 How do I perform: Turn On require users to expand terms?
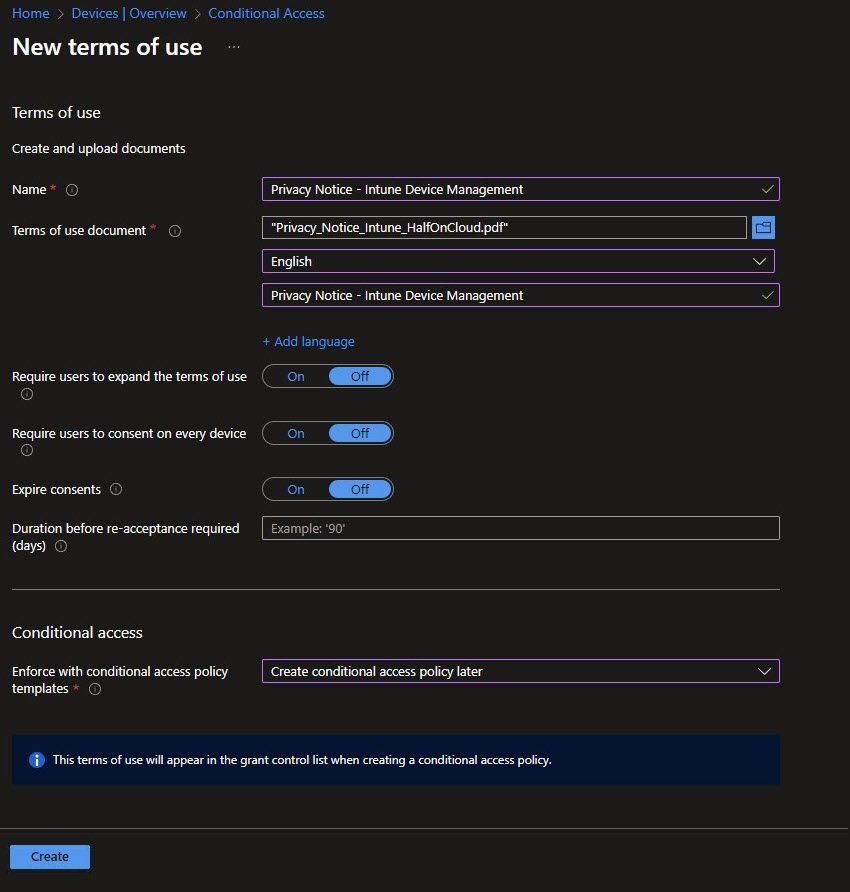point(296,377)
